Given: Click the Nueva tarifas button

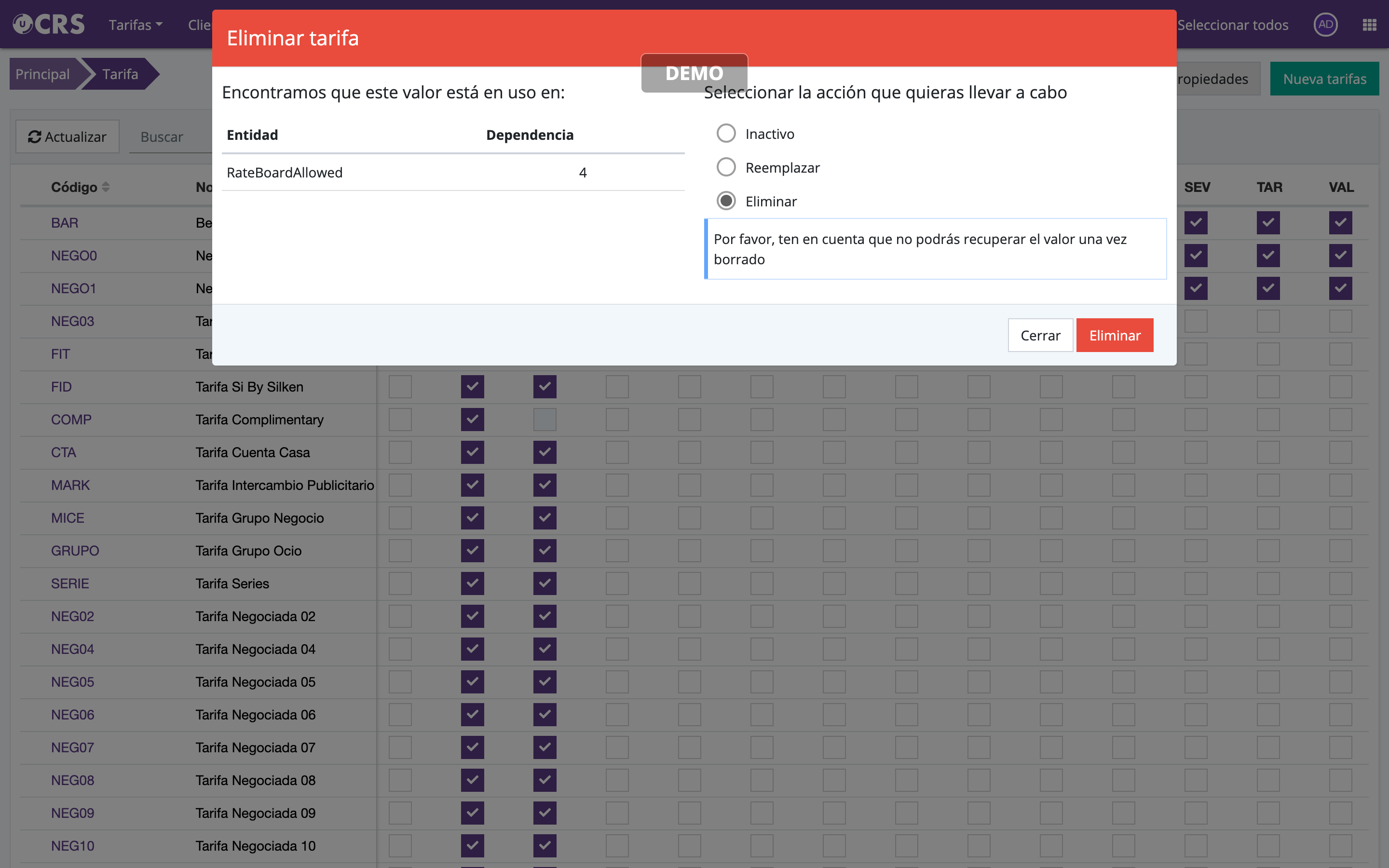Looking at the screenshot, I should pos(1324,79).
